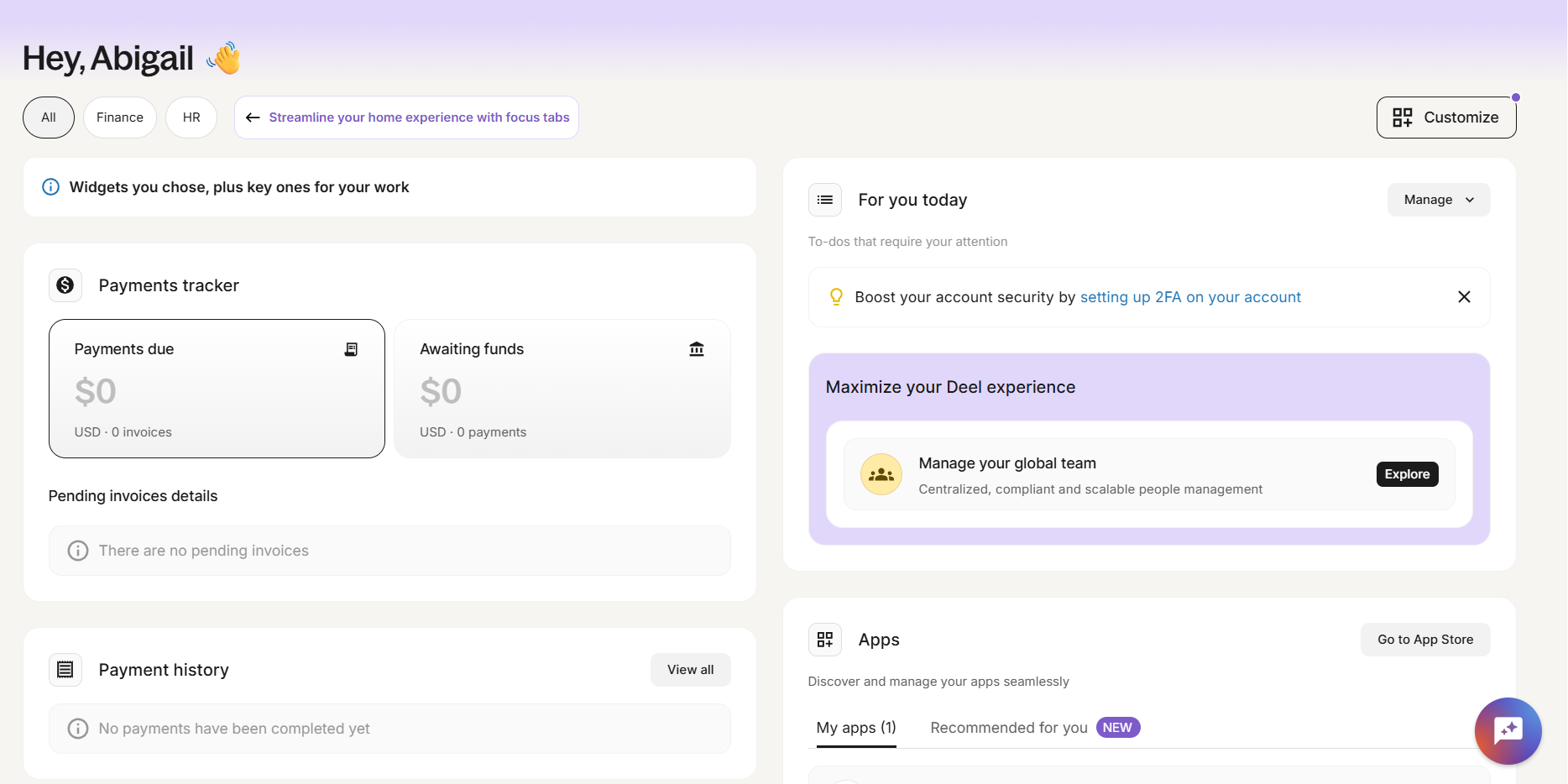Click 'Centralized, compliant and scalable people management'

click(x=1090, y=489)
